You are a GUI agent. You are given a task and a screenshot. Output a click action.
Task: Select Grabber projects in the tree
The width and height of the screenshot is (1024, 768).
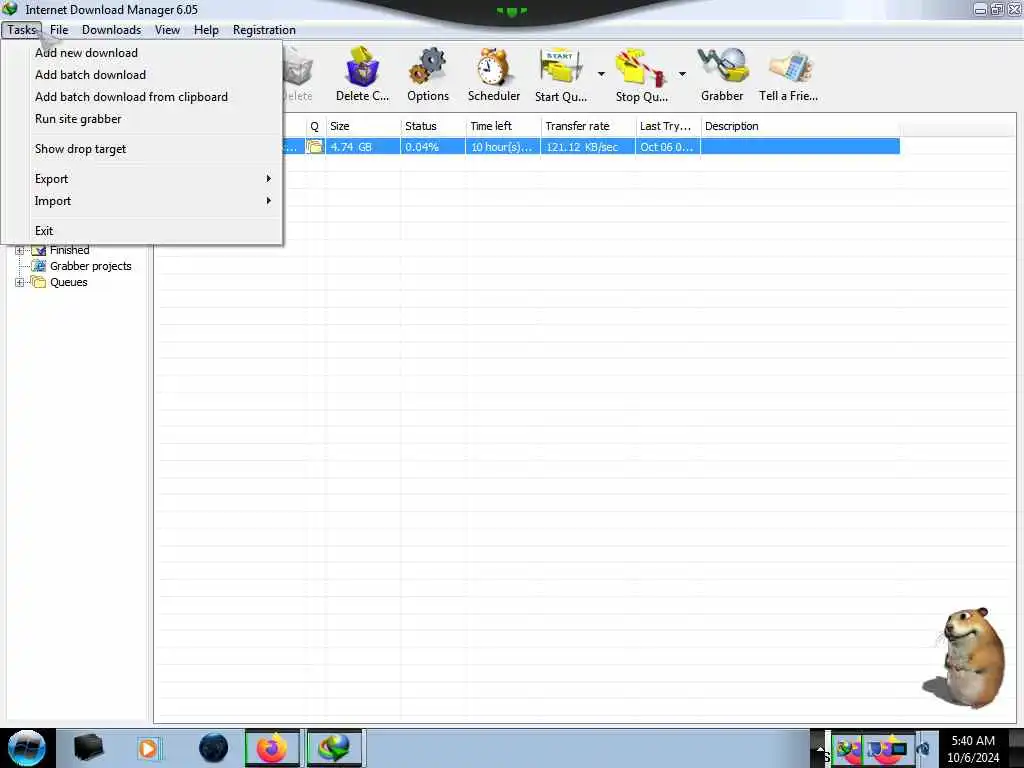point(91,266)
